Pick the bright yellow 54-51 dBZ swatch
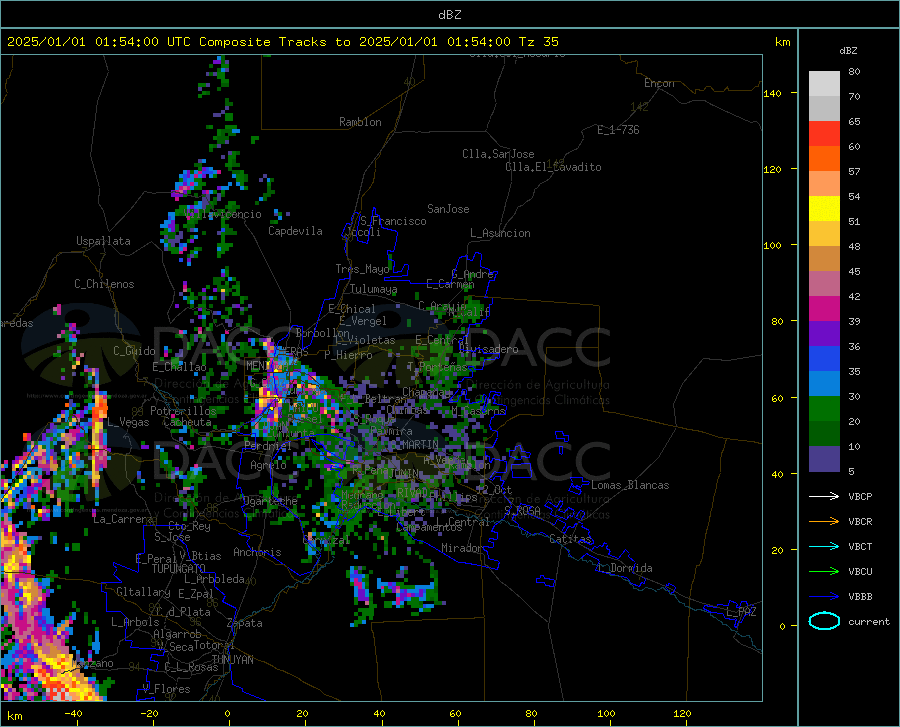This screenshot has width=900, height=727. coord(824,209)
